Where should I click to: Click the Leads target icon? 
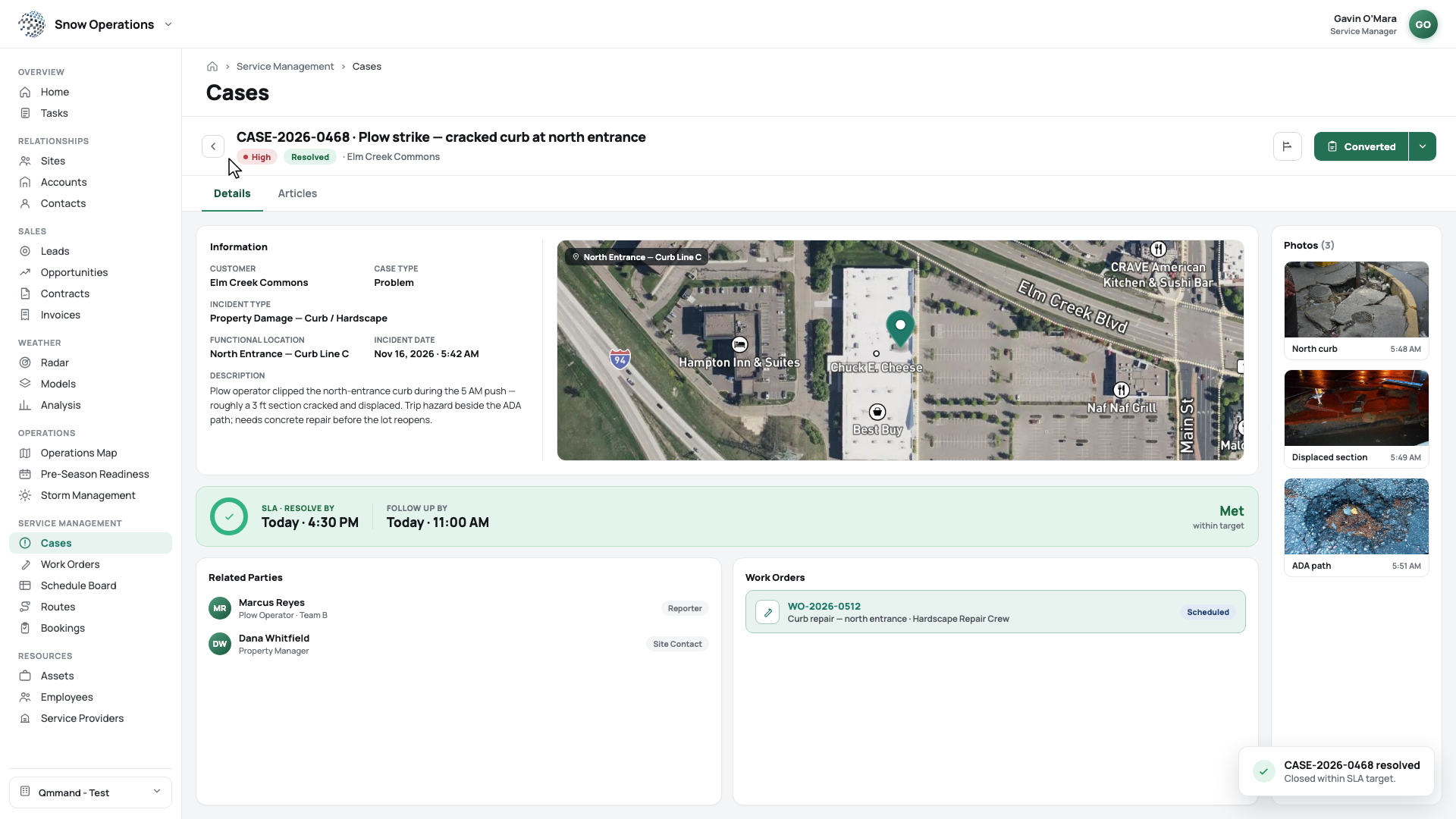point(25,251)
